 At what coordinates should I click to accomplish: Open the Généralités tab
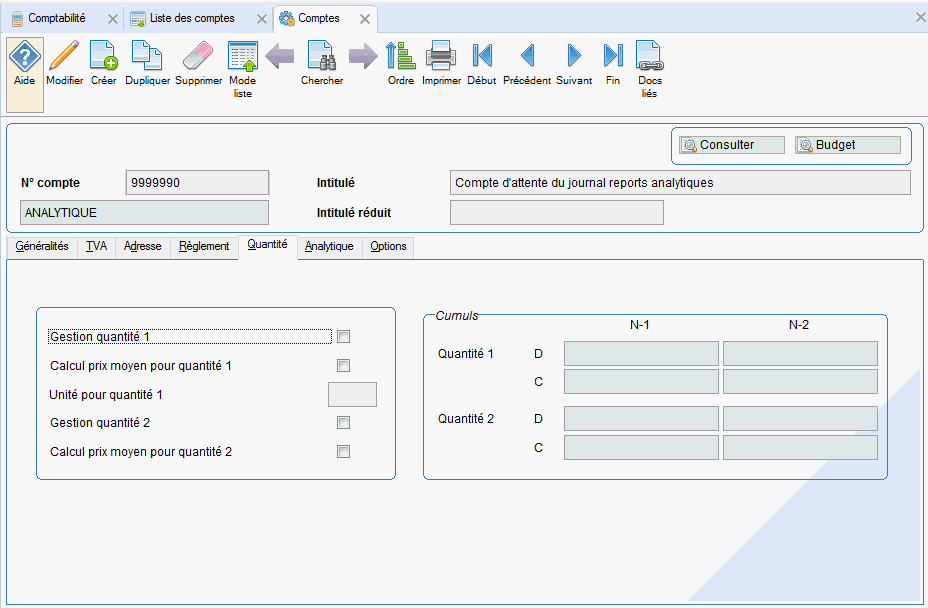(42, 246)
